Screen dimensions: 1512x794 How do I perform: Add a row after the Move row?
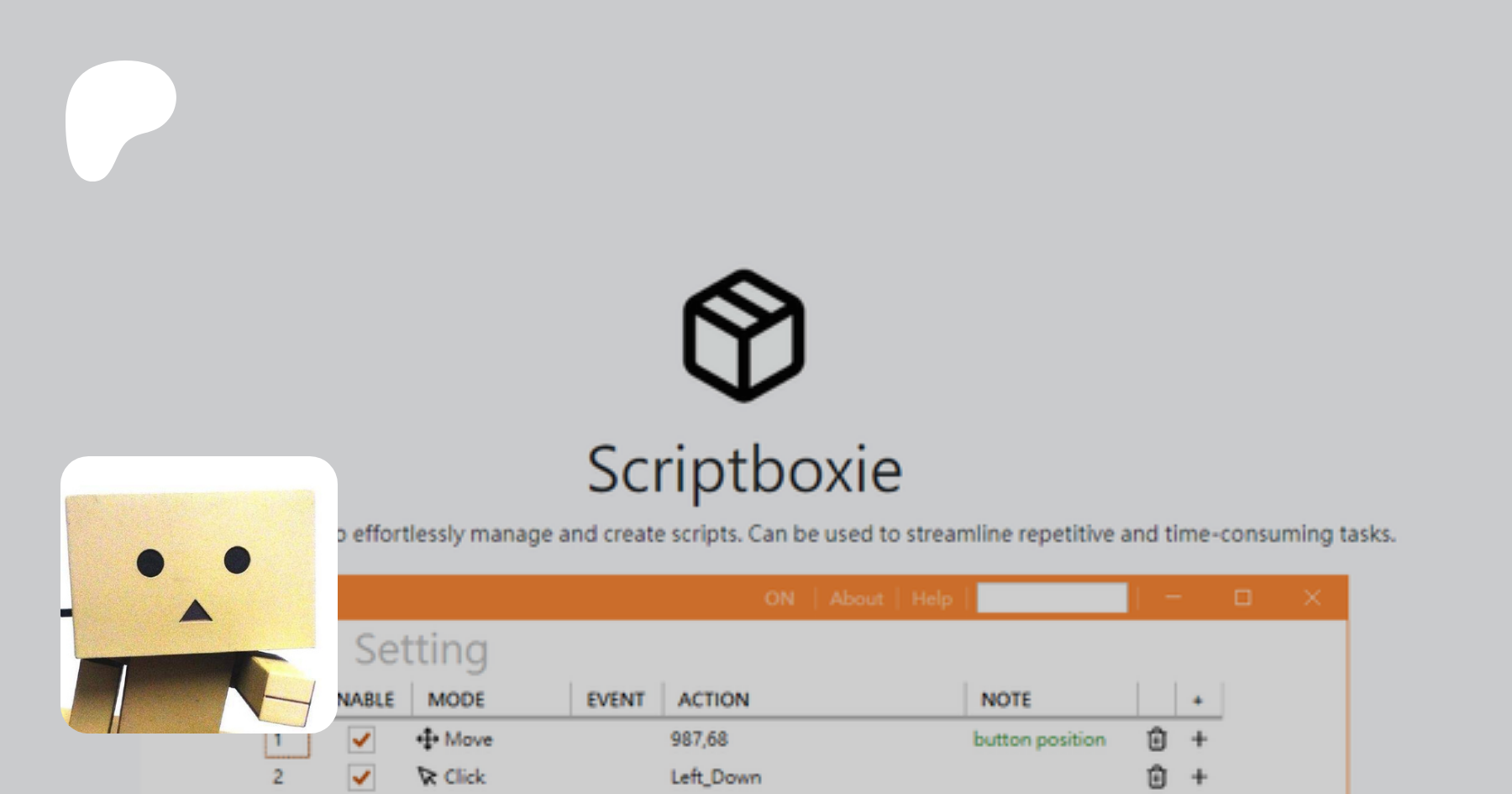pos(1199,739)
